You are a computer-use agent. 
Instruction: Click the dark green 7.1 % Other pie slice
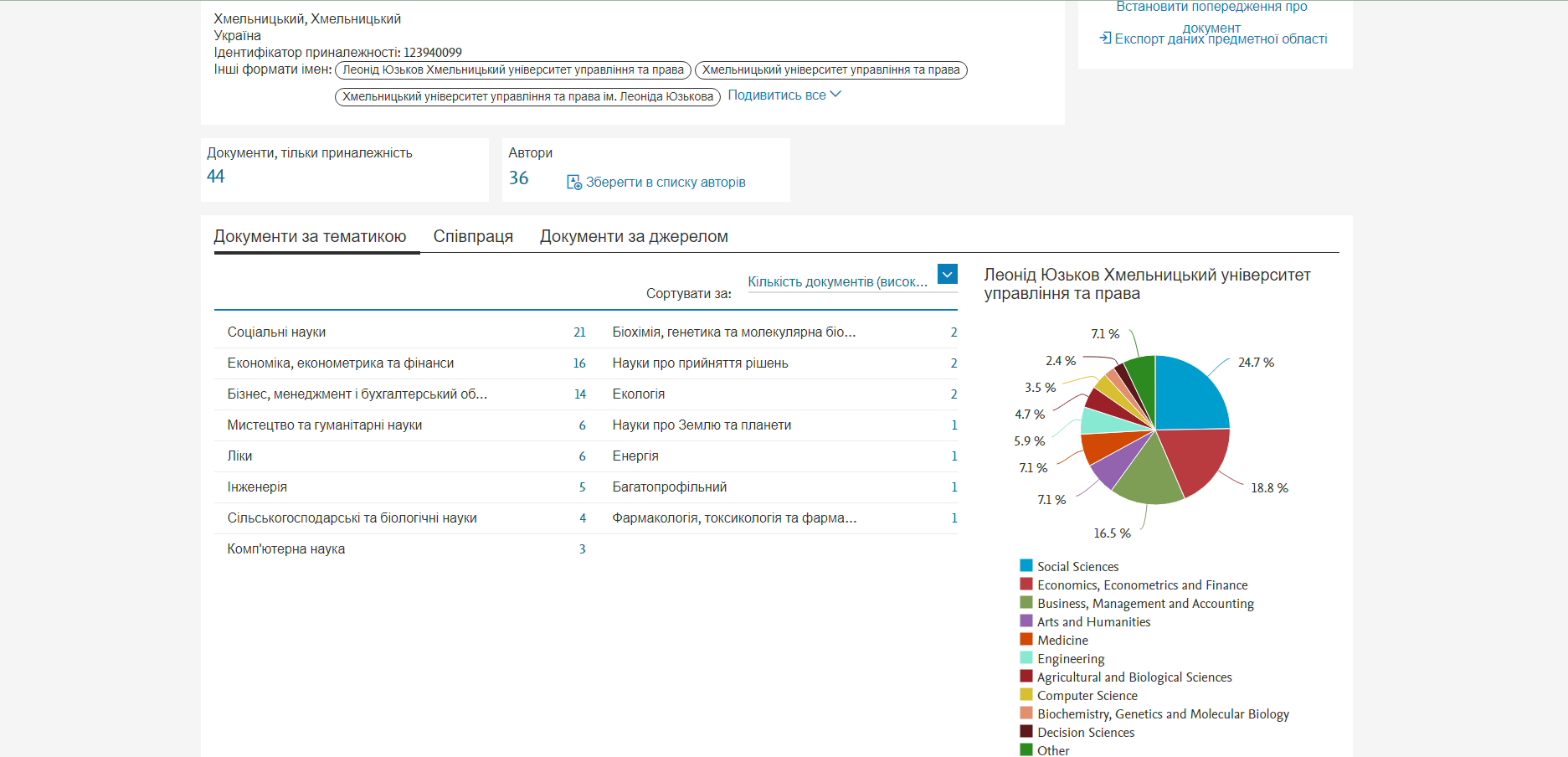[1143, 379]
